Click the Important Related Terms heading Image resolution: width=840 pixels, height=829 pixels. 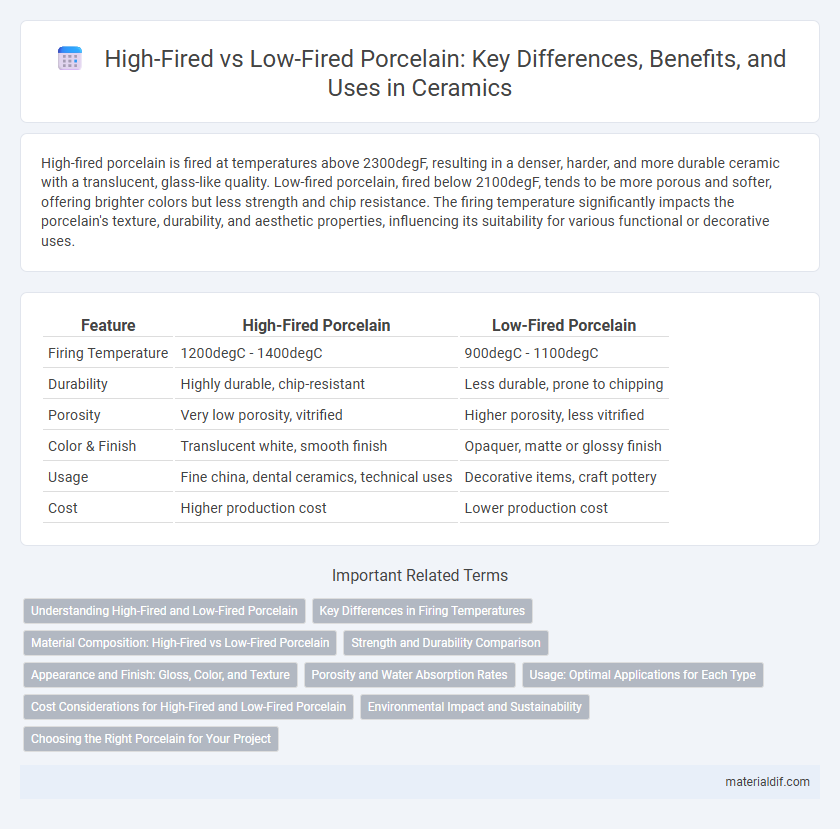[x=420, y=575]
